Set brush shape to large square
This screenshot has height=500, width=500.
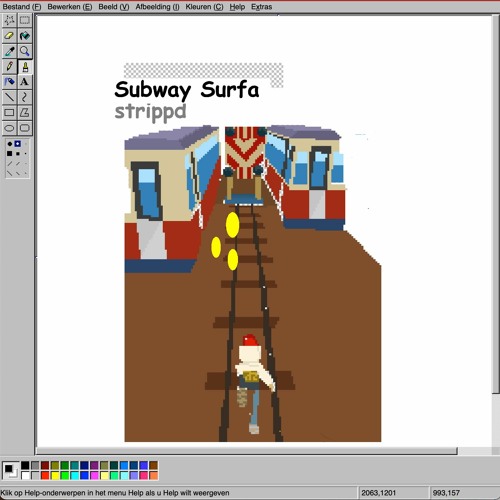pos(9,153)
